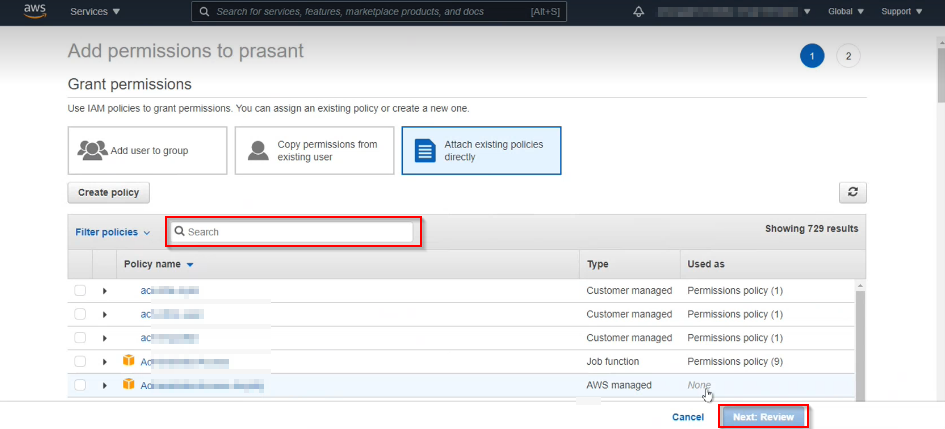Click the 'Showing 729 results' text

pyautogui.click(x=811, y=228)
